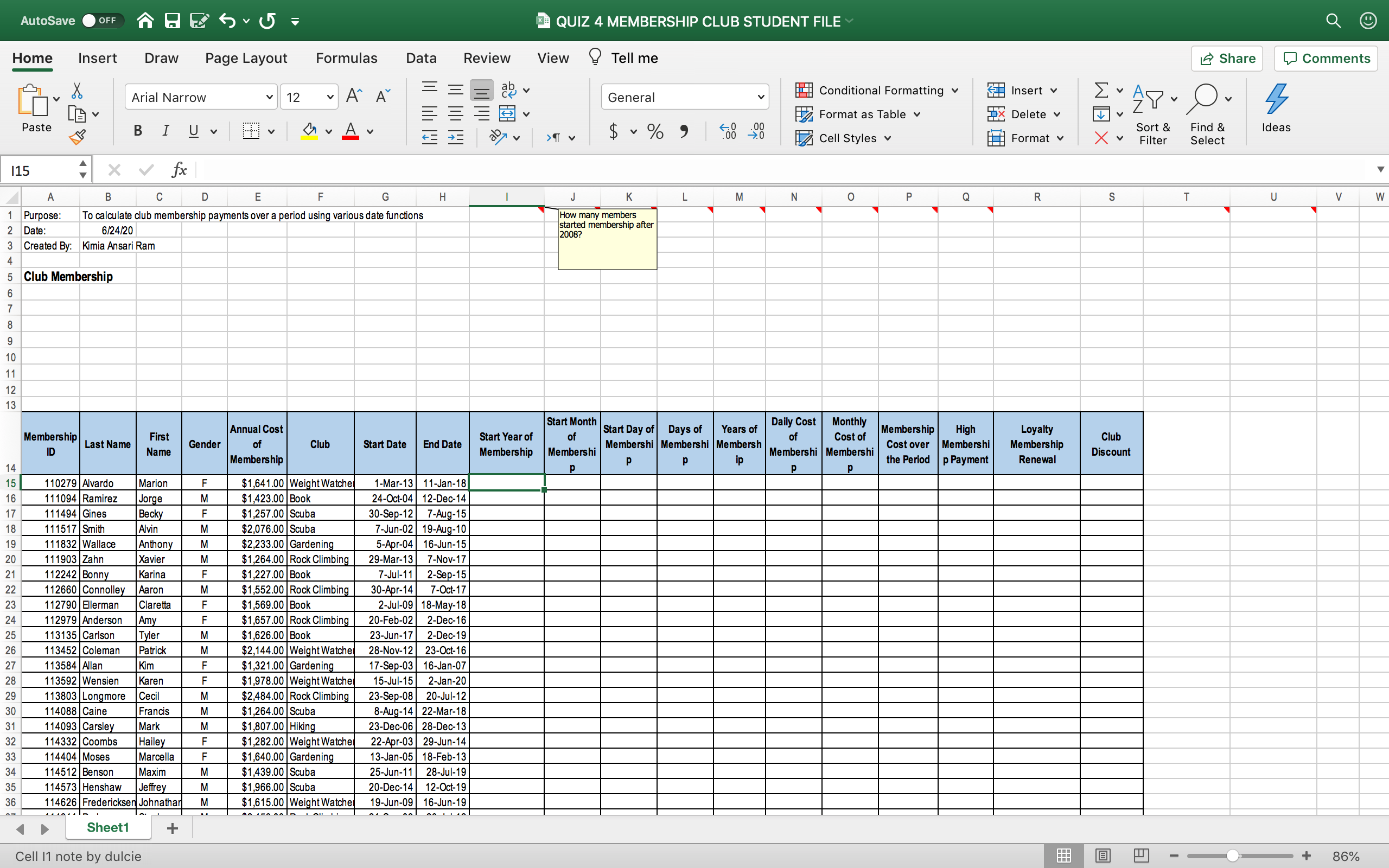Open the Review ribbon tab
Image resolution: width=1389 pixels, height=868 pixels.
pos(487,58)
